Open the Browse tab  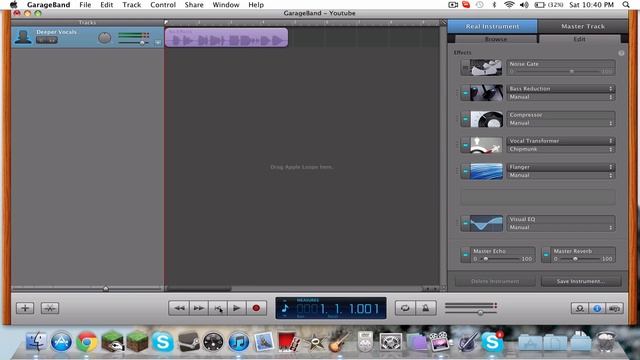point(496,39)
